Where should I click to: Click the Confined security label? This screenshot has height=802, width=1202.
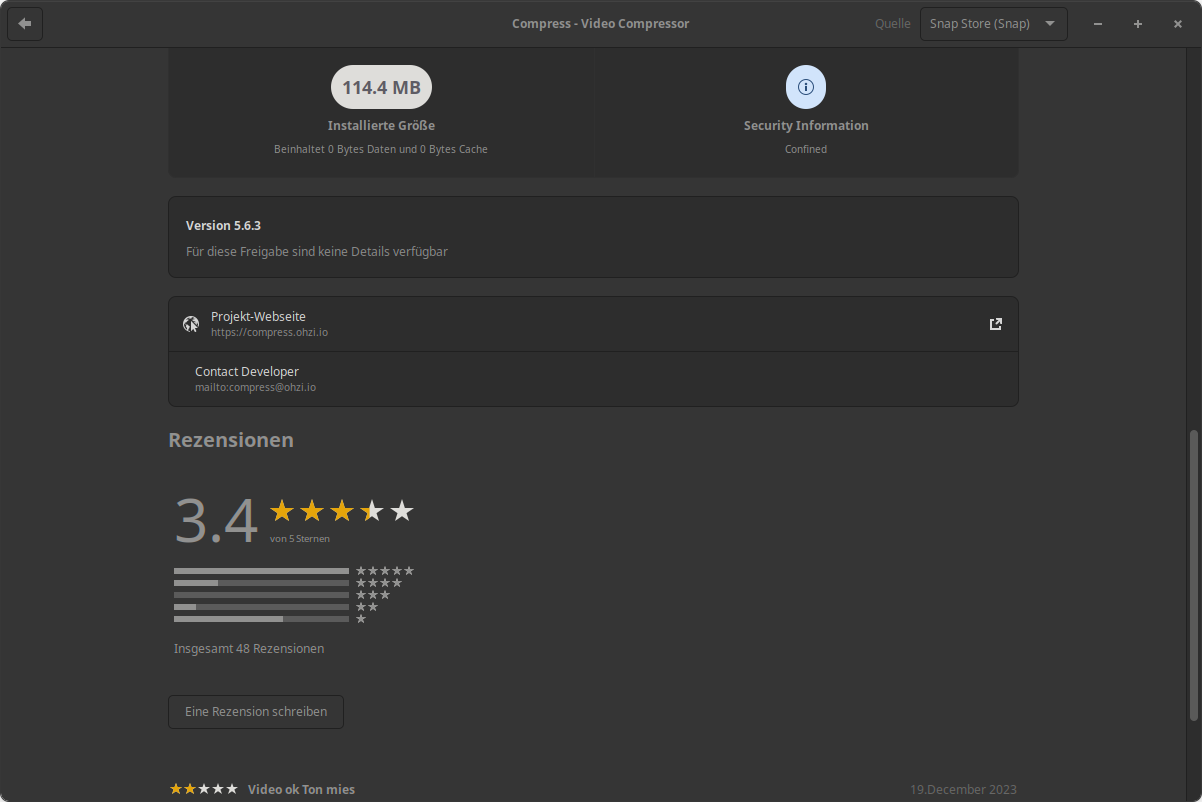(x=806, y=149)
